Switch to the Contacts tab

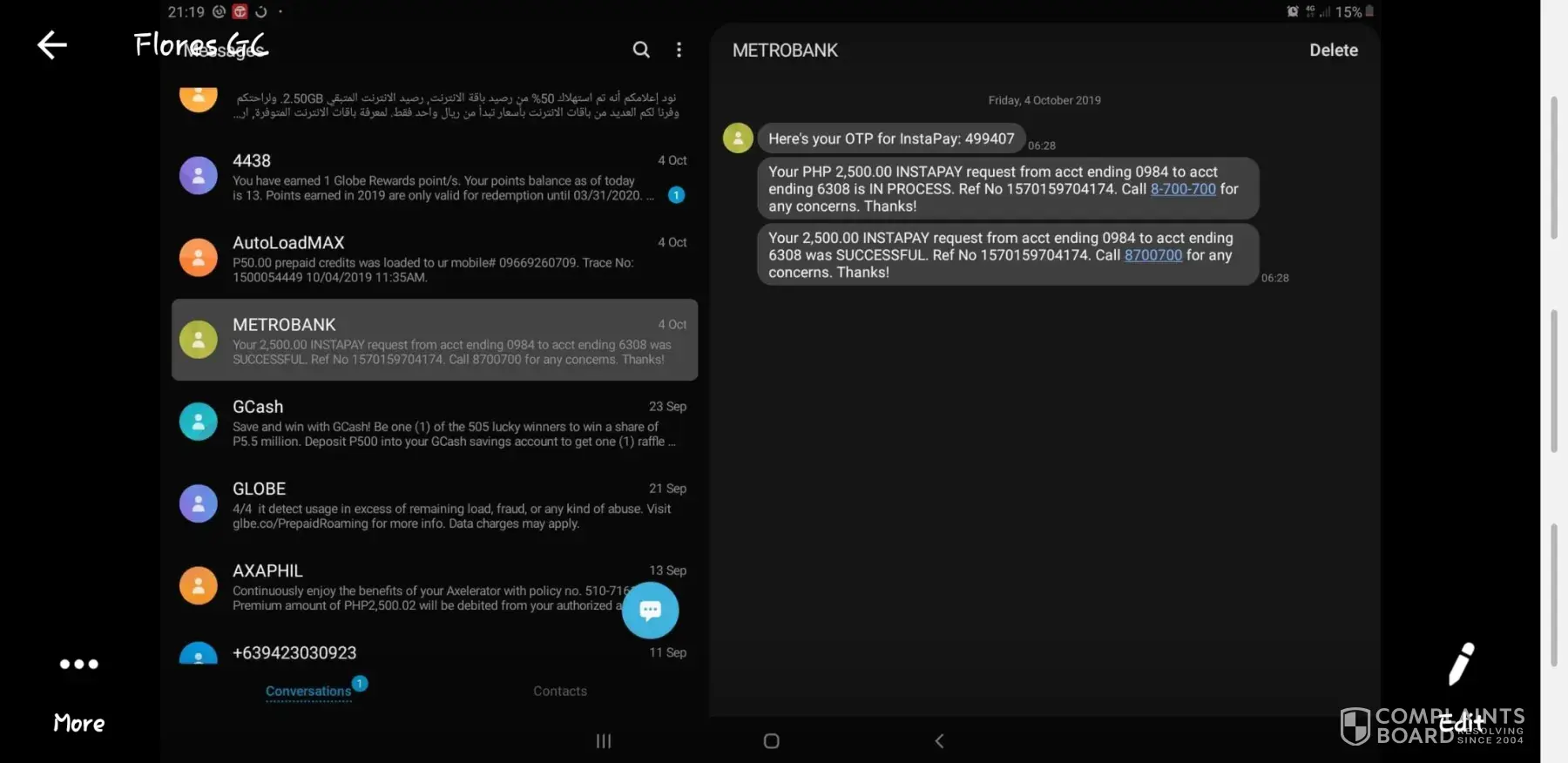pos(560,692)
